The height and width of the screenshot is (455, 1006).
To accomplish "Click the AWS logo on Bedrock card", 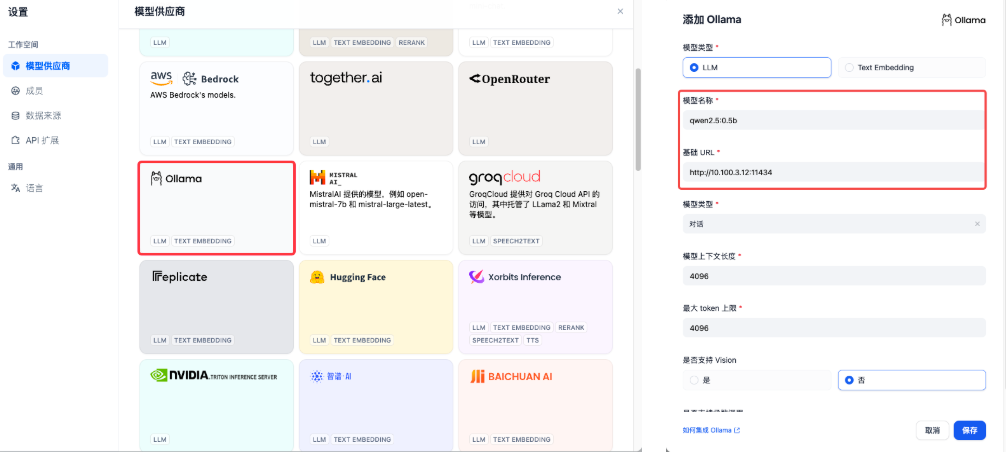I will click(162, 78).
